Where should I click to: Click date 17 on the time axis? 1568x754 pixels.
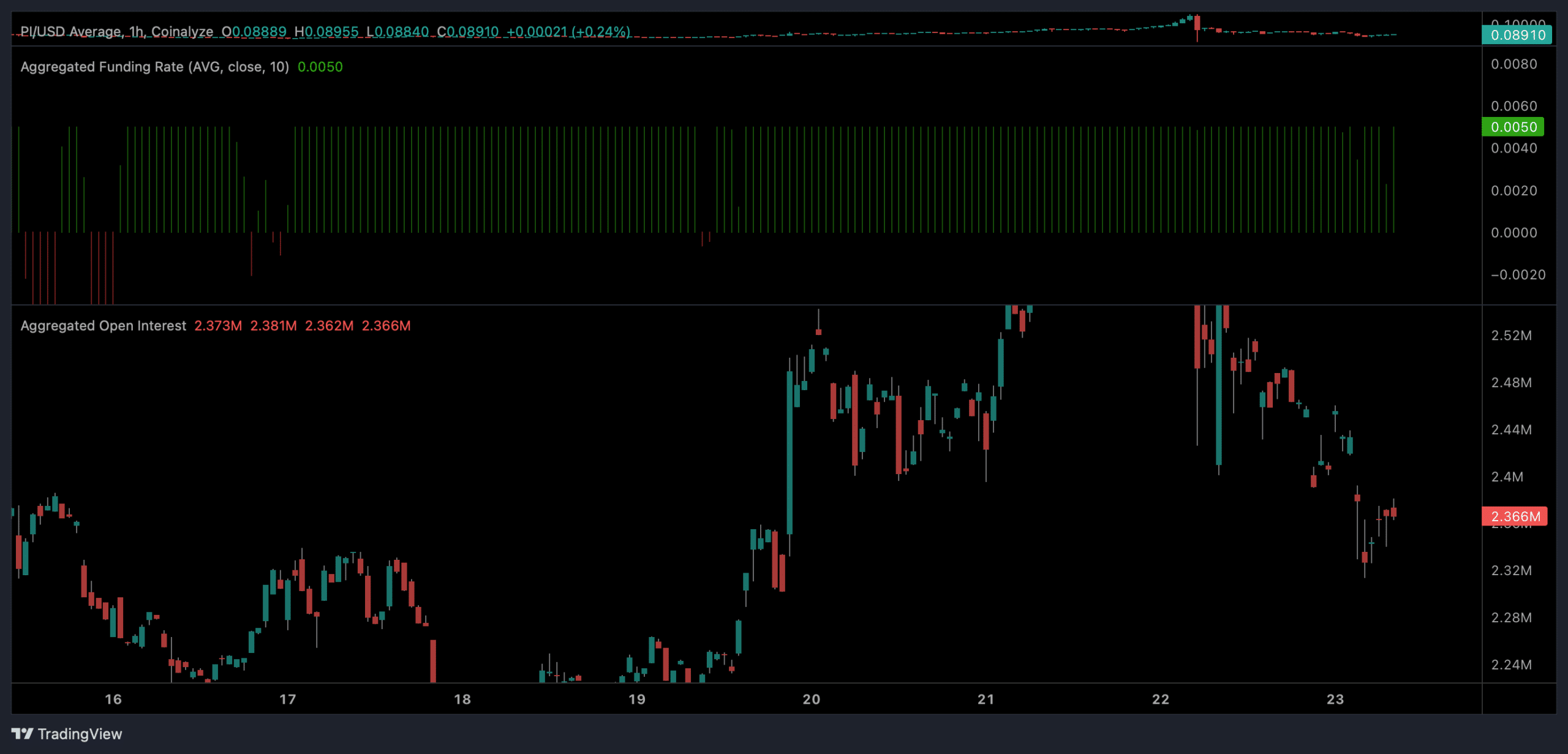tap(288, 699)
